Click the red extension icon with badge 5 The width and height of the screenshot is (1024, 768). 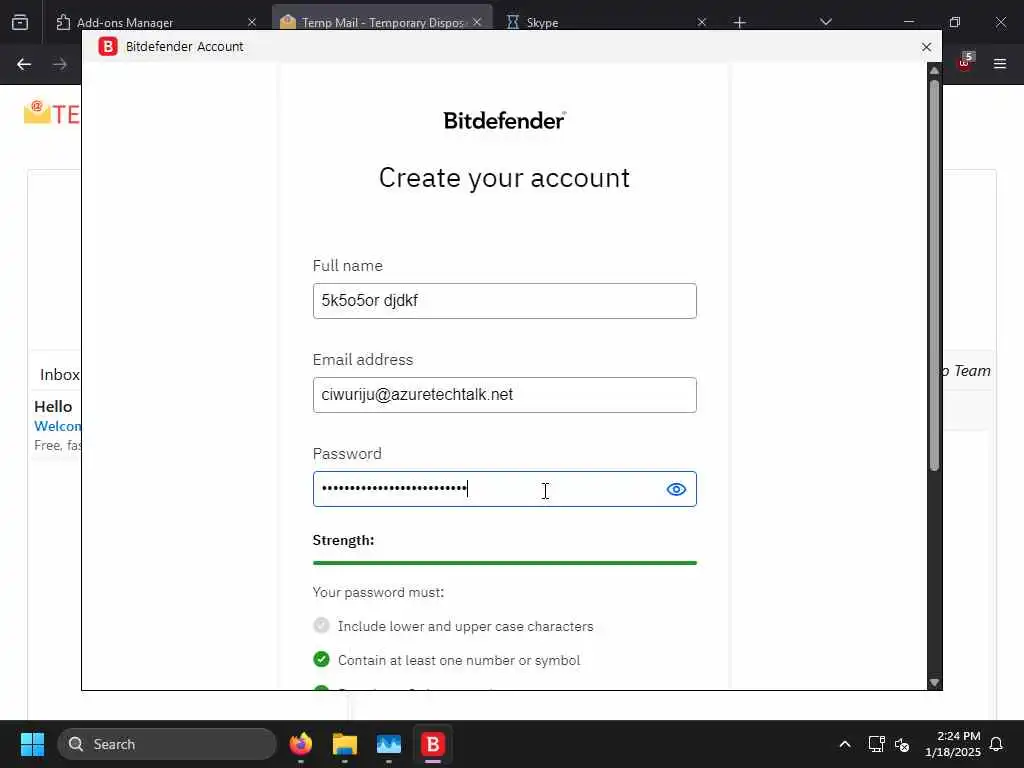(965, 62)
